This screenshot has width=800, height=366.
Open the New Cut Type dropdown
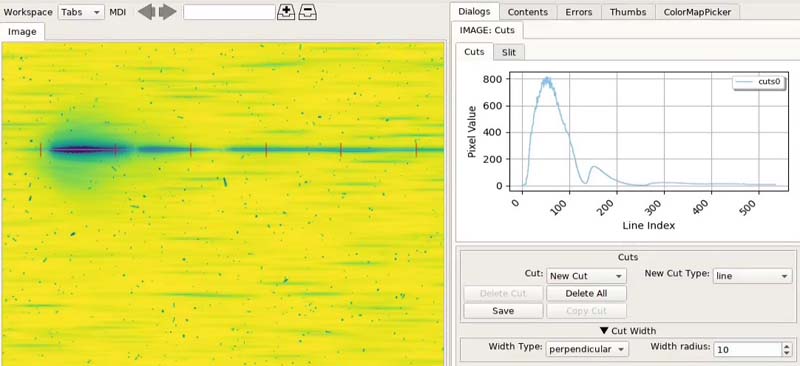[x=752, y=276]
